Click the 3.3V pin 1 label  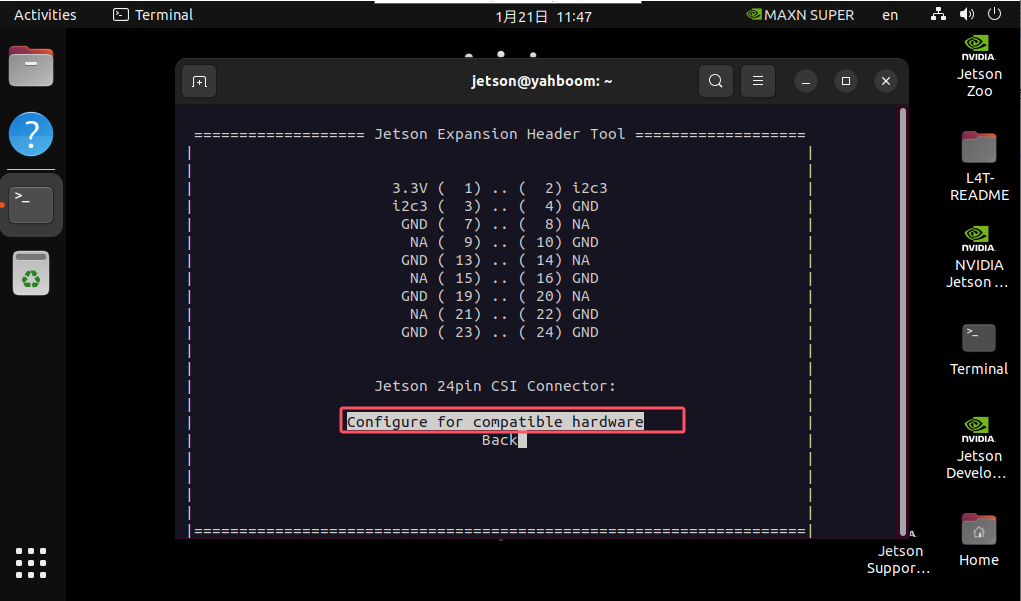[x=410, y=188]
